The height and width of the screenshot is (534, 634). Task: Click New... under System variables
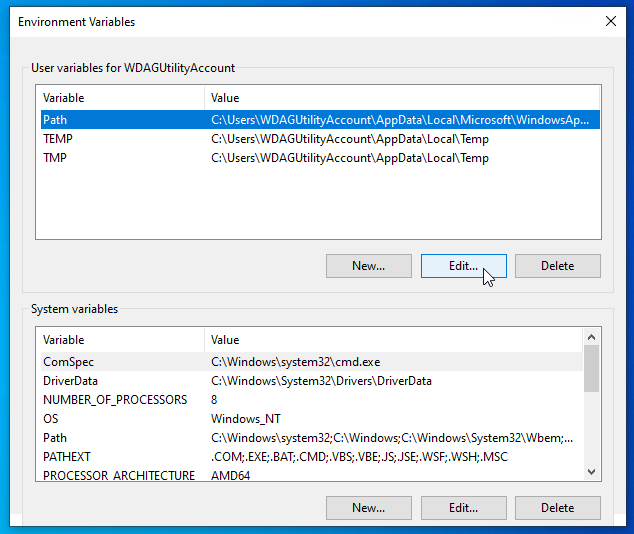pyautogui.click(x=368, y=508)
